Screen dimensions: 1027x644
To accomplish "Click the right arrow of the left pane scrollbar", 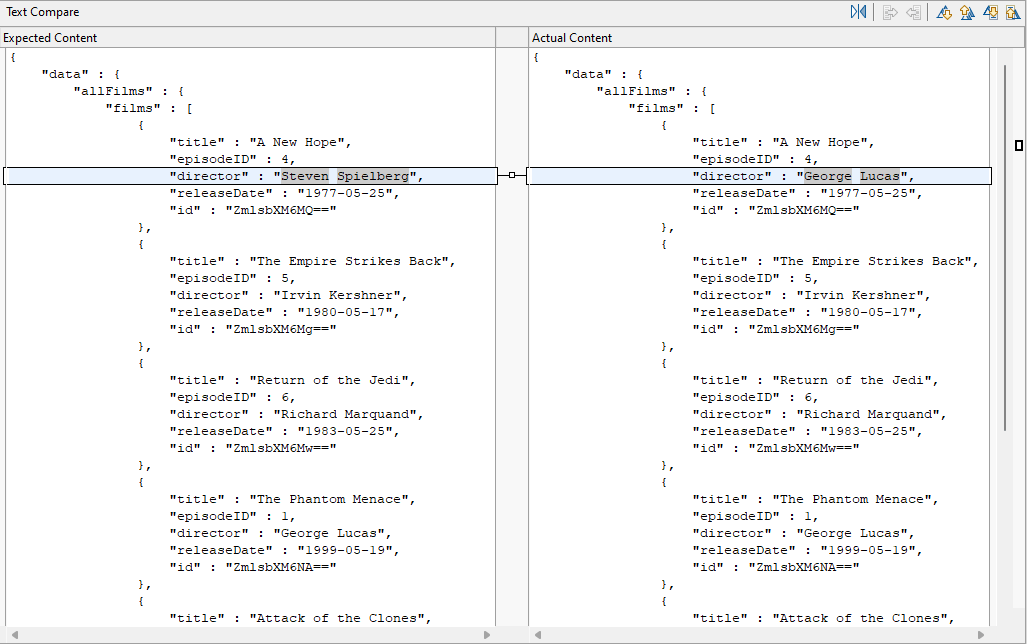I will pos(488,633).
